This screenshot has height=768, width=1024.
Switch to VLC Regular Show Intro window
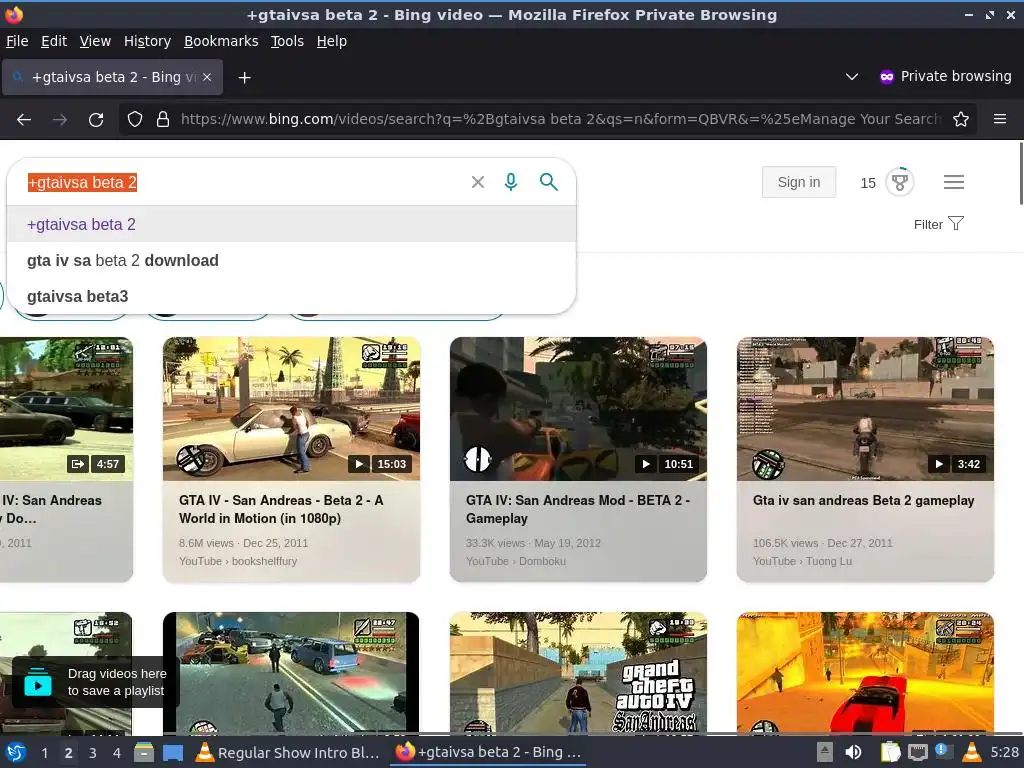288,752
